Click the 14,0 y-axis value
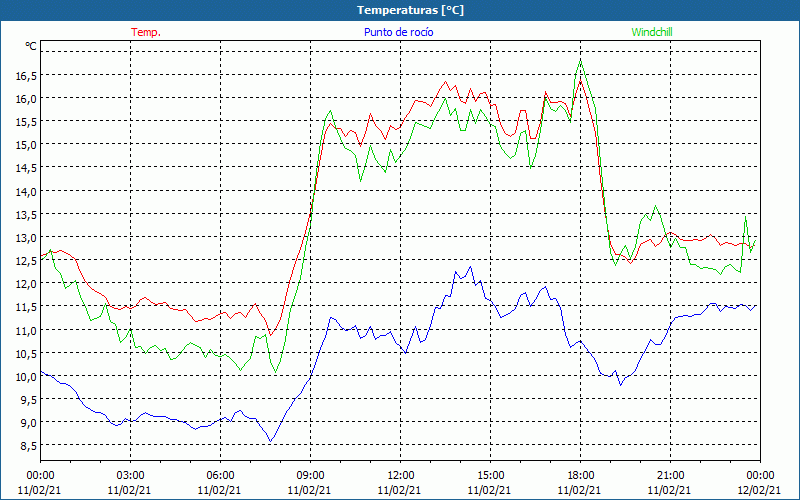800x500 pixels. click(x=27, y=192)
